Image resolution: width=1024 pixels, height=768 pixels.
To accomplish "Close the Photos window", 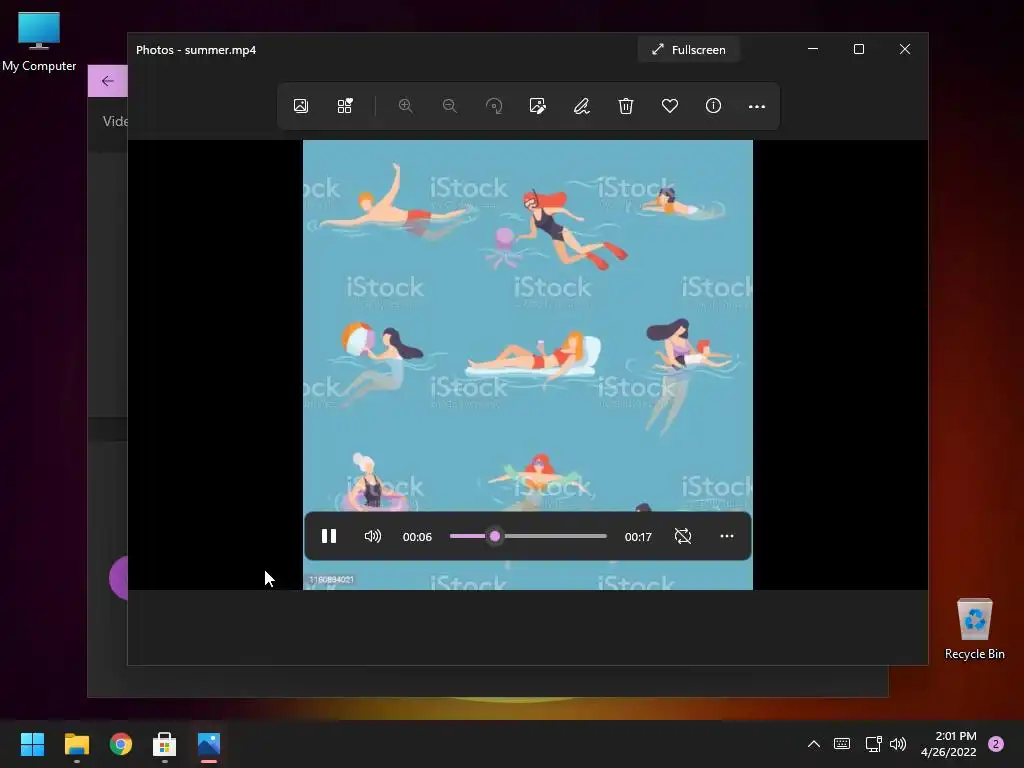I will [x=904, y=49].
